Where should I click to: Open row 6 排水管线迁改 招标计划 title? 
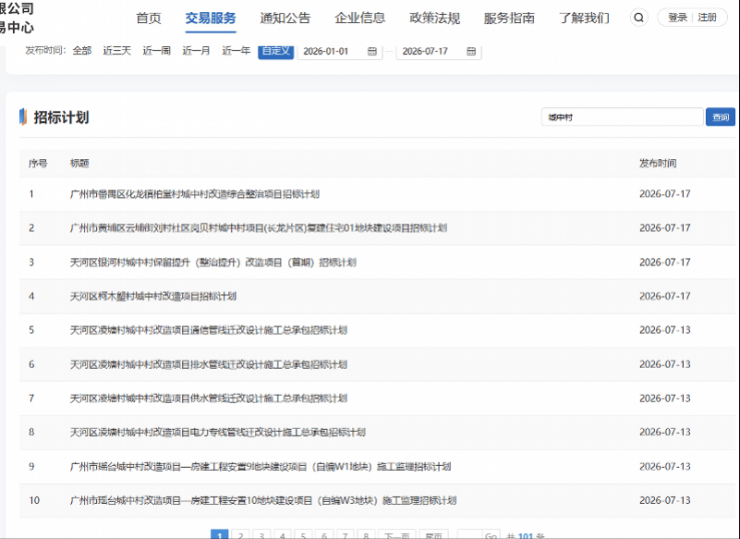tap(208, 364)
